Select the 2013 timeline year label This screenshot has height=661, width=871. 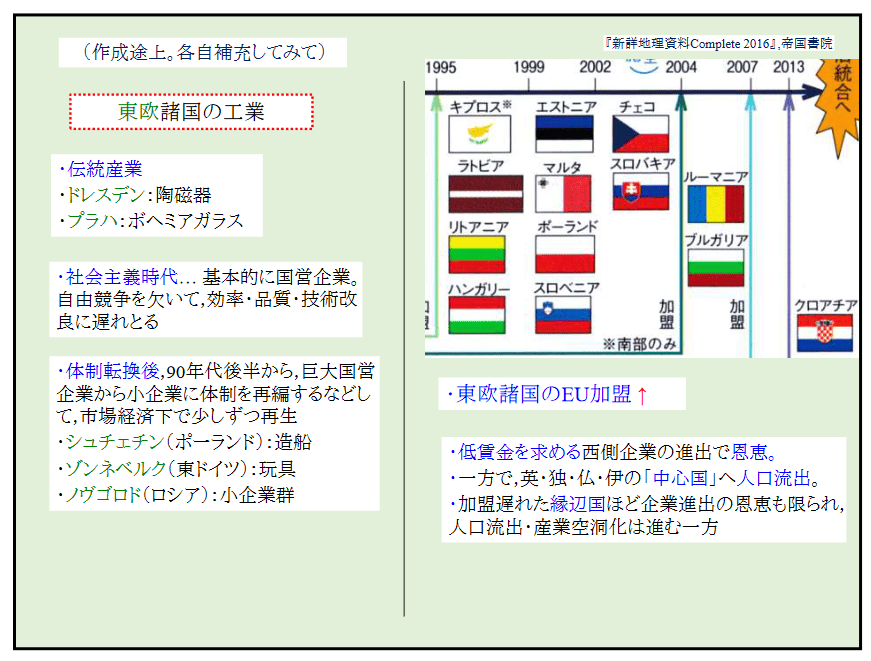pos(788,67)
